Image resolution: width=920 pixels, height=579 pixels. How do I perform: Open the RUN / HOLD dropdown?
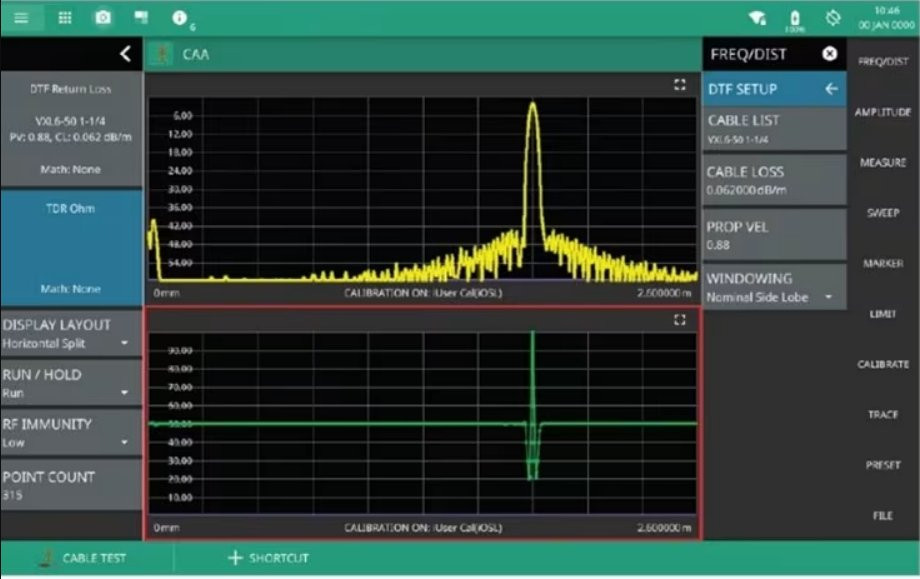71,383
